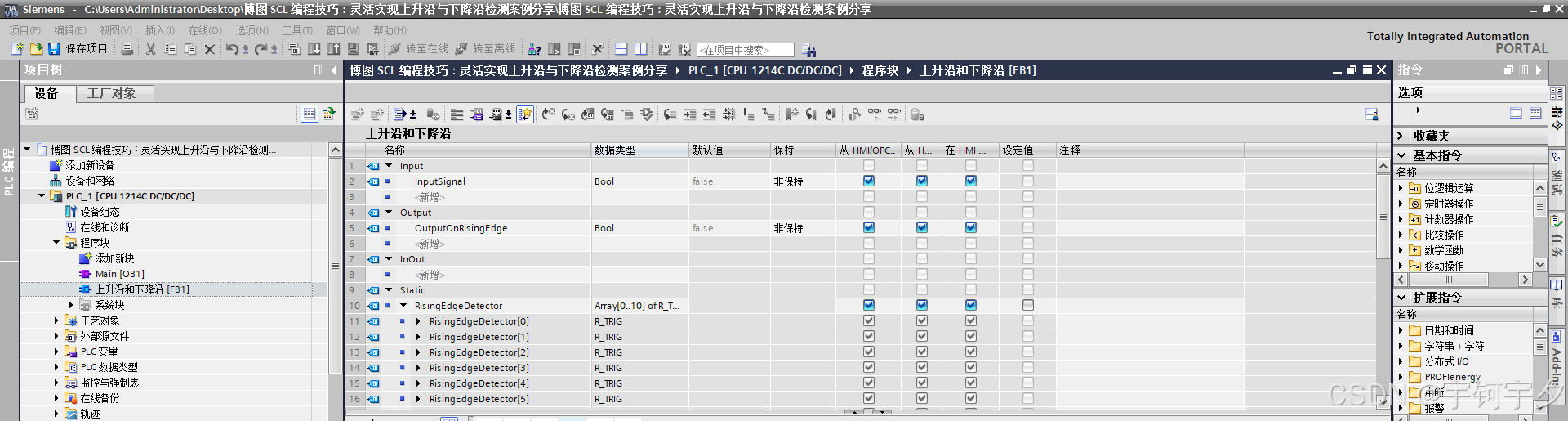Click the Accessible devices icon

click(535, 49)
